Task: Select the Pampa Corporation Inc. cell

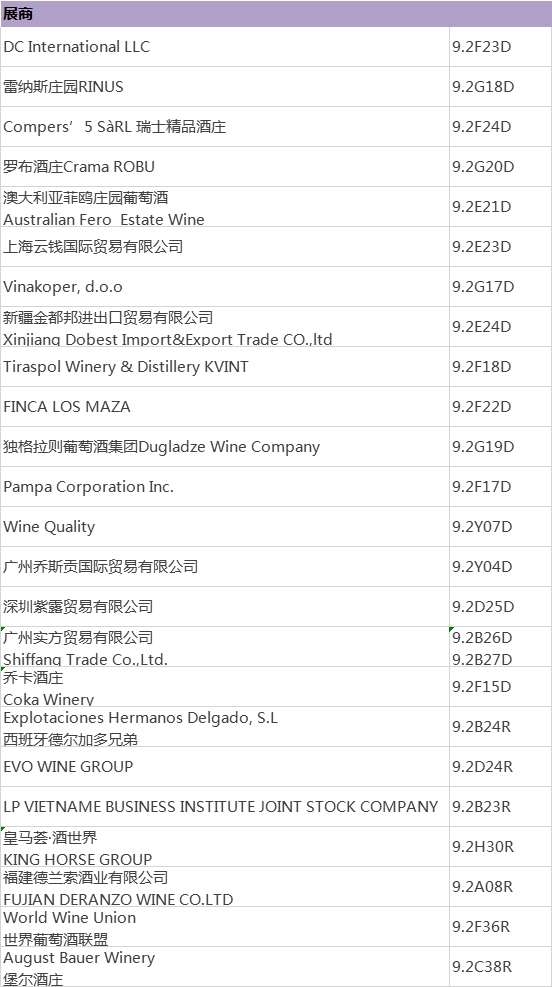Action: click(225, 487)
